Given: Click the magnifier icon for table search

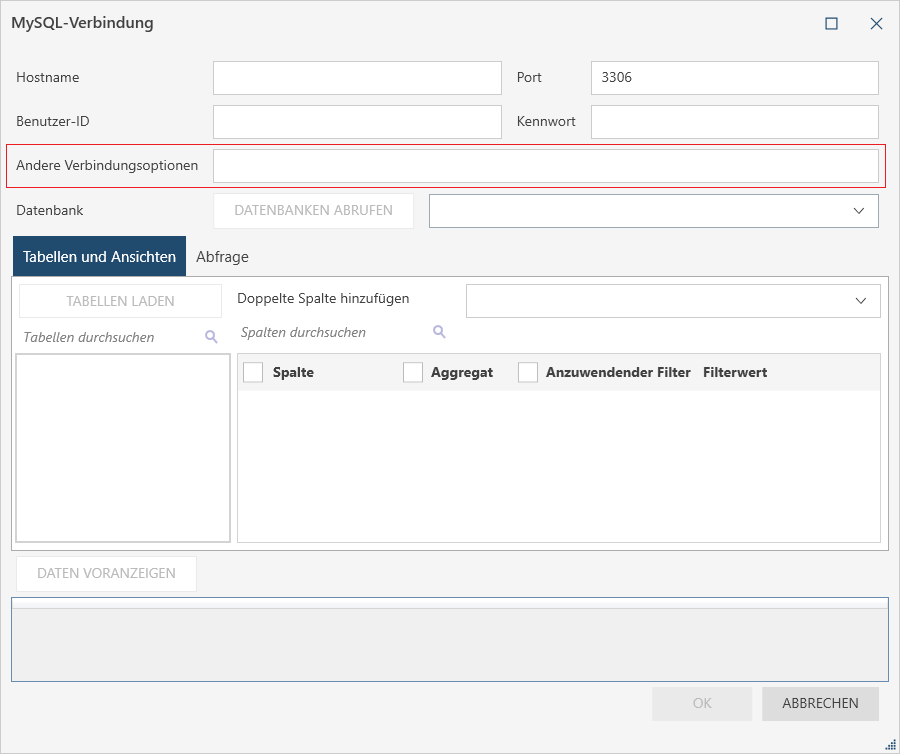Looking at the screenshot, I should tap(211, 337).
